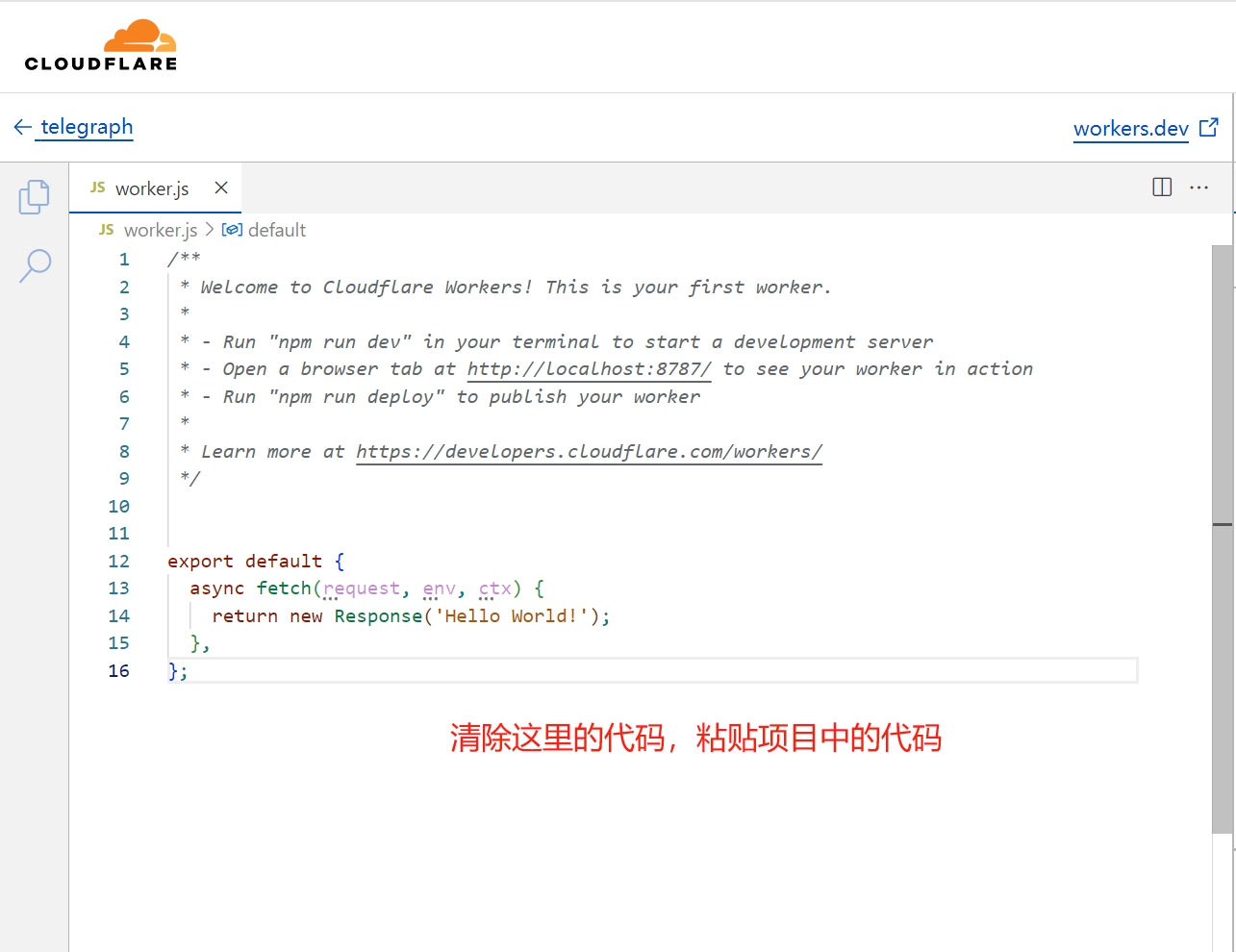
Task: Click worker.js in the breadcrumb path
Action: [160, 230]
